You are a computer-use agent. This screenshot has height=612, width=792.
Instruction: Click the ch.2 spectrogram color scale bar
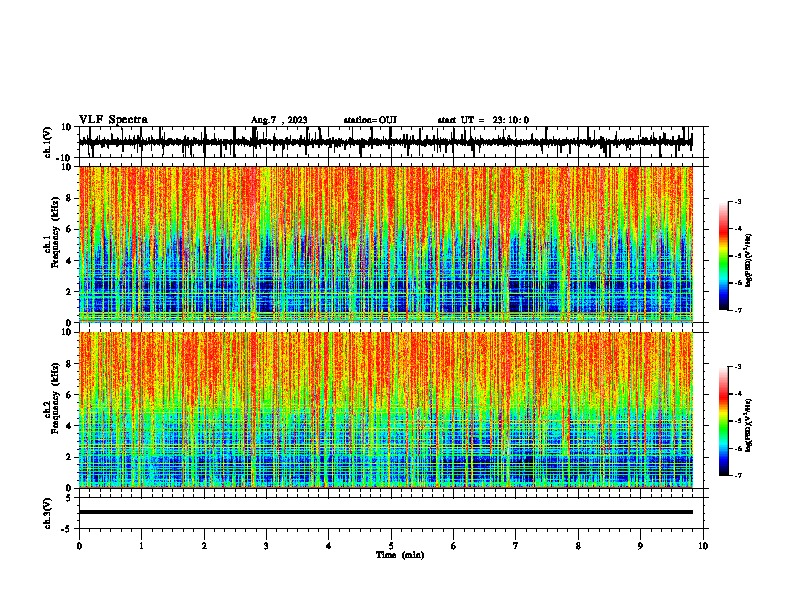tap(724, 421)
